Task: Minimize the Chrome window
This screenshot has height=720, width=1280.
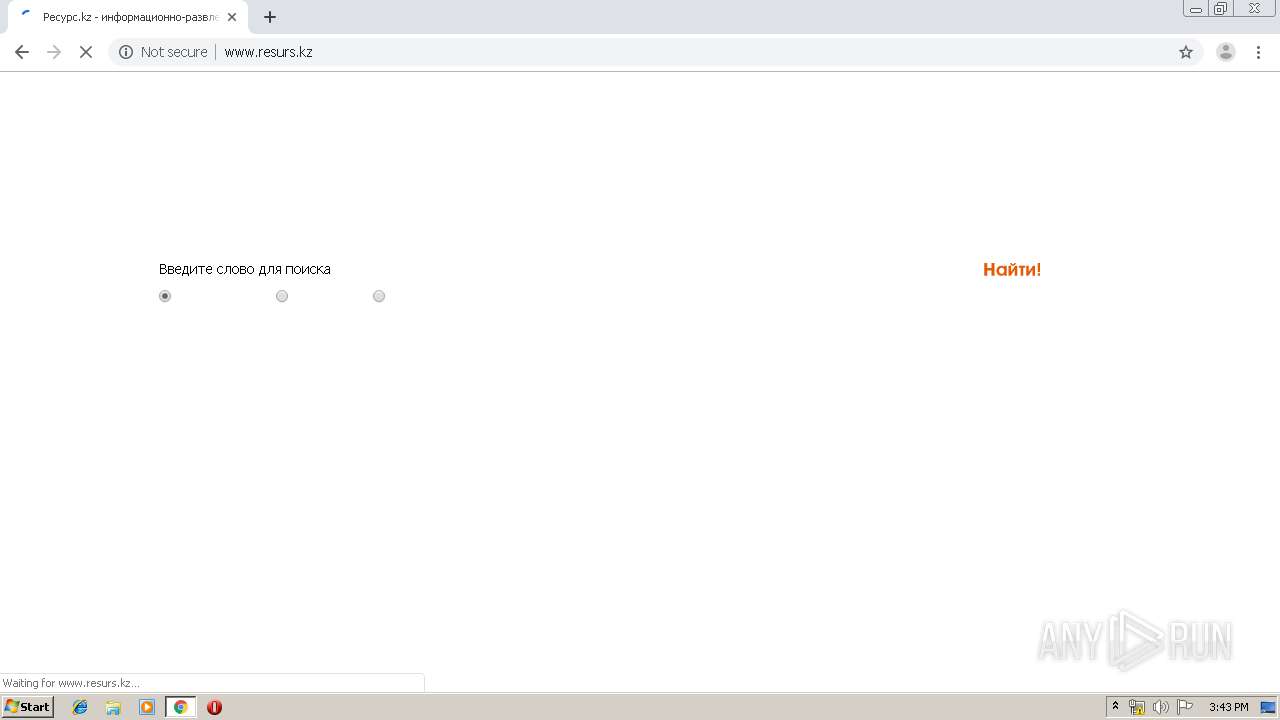Action: point(1196,9)
